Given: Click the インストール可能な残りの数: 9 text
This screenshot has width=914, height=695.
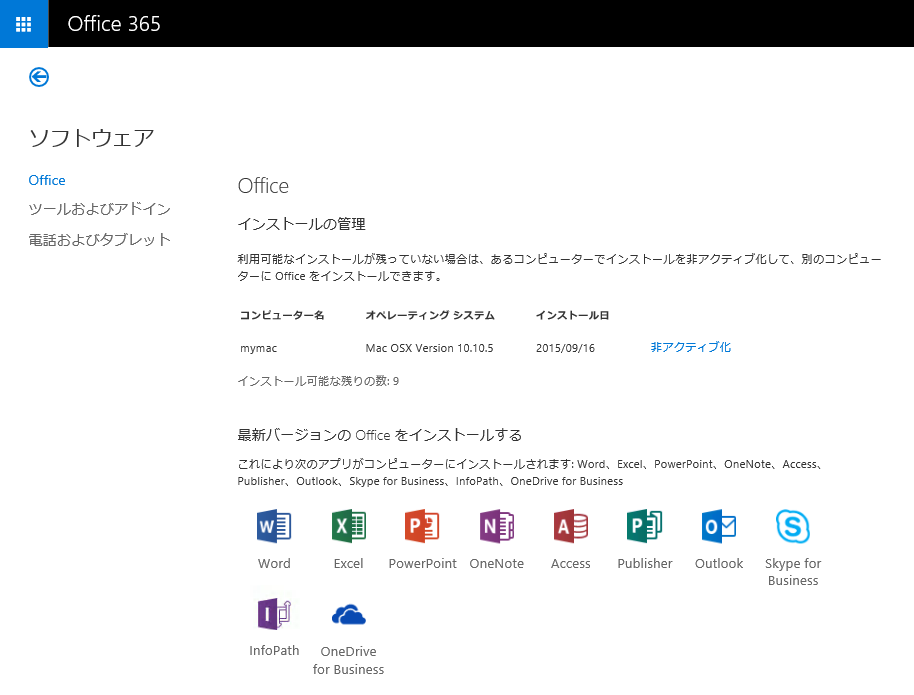Looking at the screenshot, I should [x=318, y=381].
